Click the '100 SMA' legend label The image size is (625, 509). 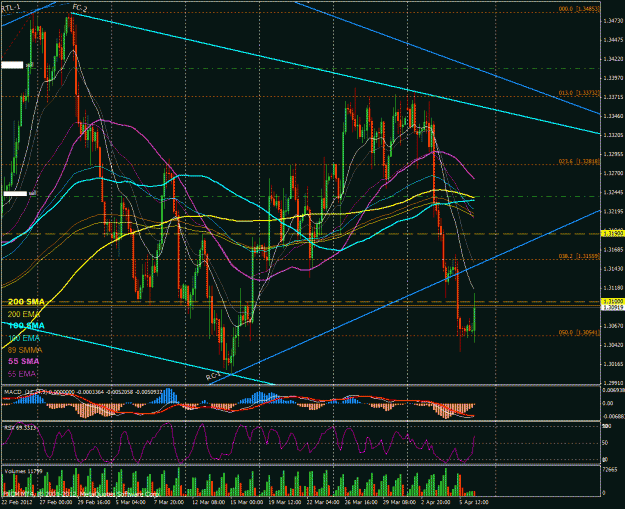click(26, 326)
